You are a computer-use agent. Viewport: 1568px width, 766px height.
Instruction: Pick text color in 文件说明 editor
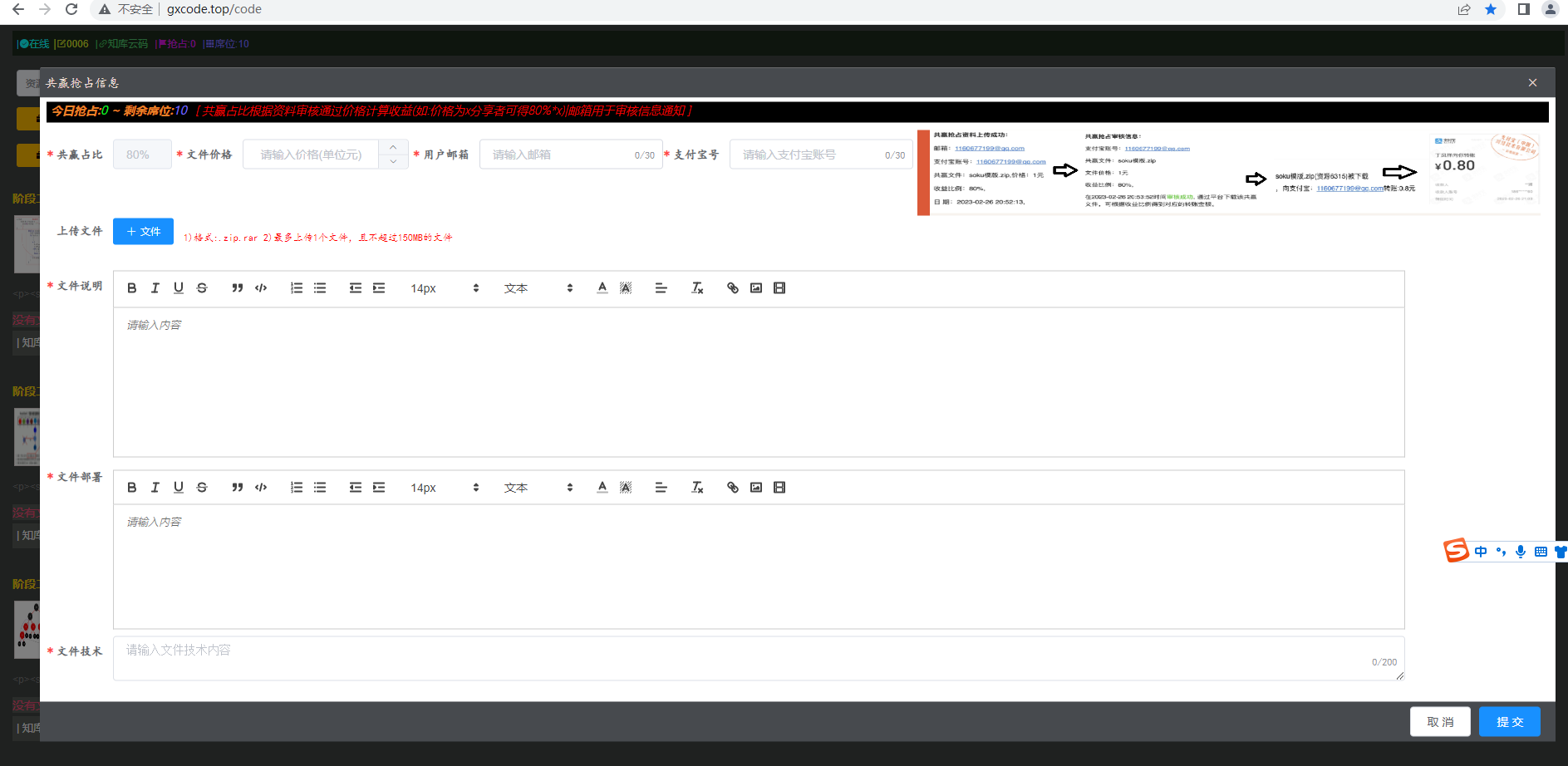602,288
